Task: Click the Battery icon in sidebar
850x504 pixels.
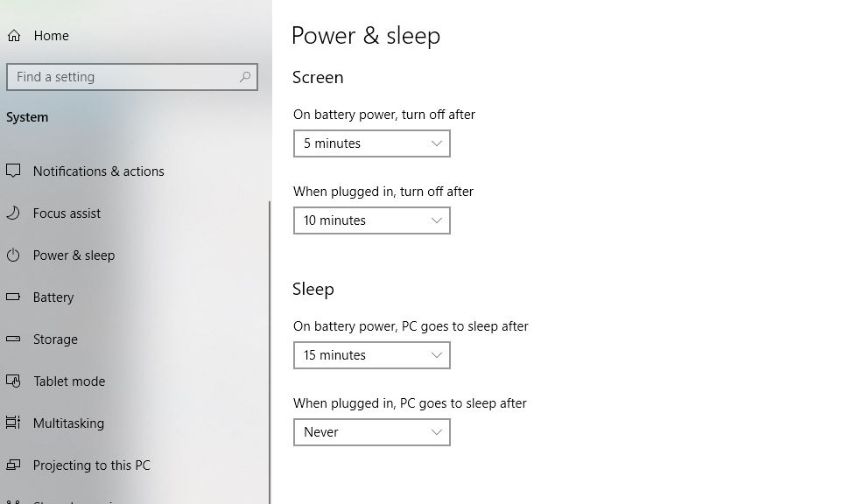Action: coord(13,297)
